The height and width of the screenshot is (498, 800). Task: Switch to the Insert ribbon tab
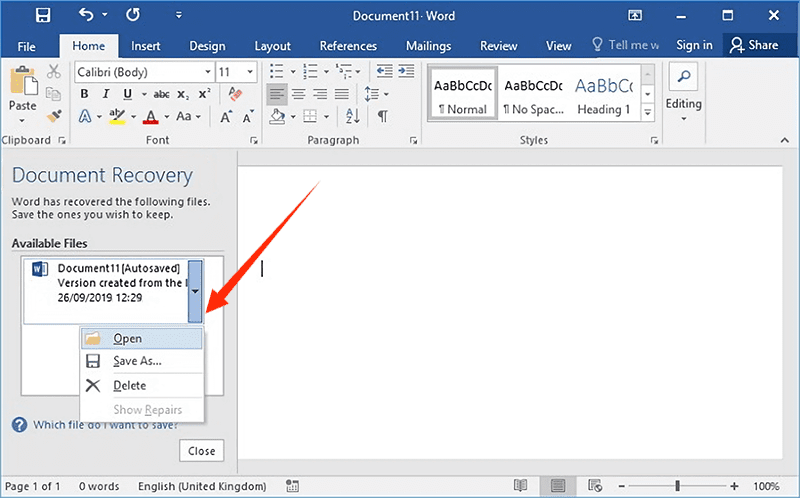click(x=146, y=45)
